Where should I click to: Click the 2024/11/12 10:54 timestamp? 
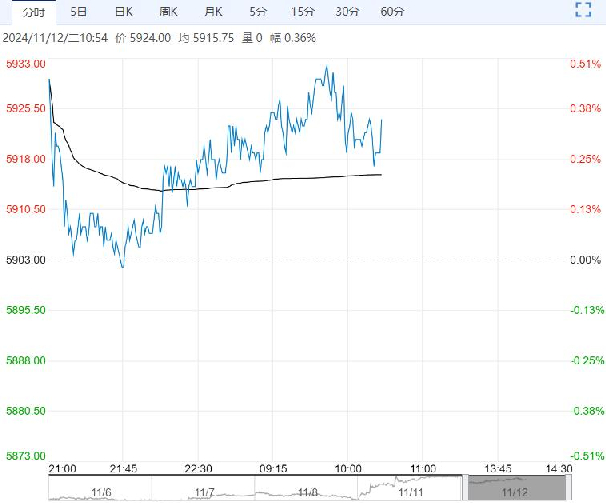pos(55,38)
